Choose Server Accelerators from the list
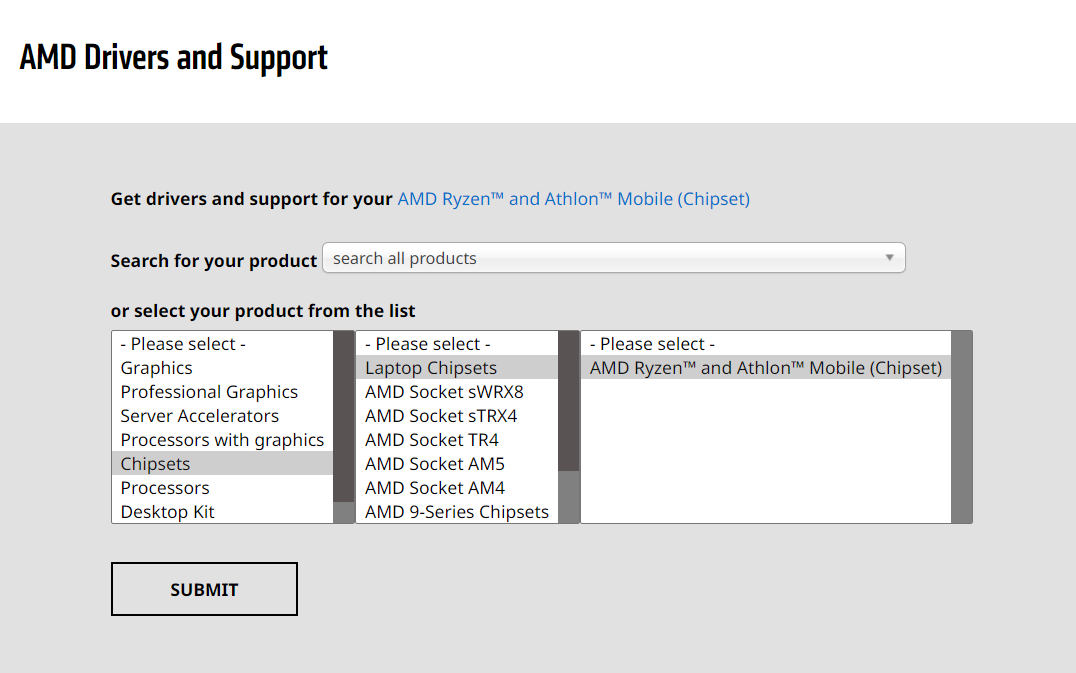 pyautogui.click(x=200, y=416)
